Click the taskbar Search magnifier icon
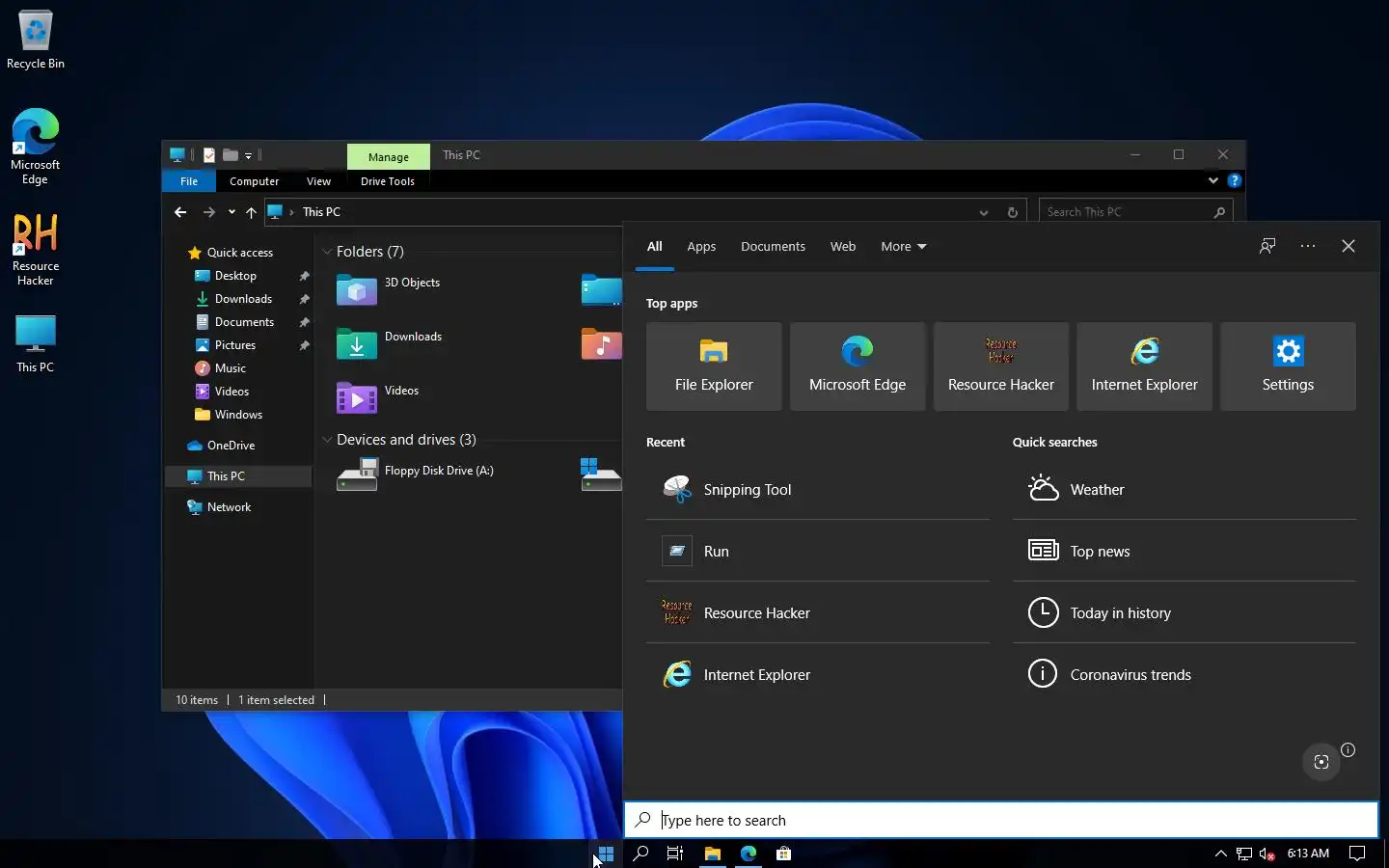This screenshot has height=868, width=1389. coord(640,854)
